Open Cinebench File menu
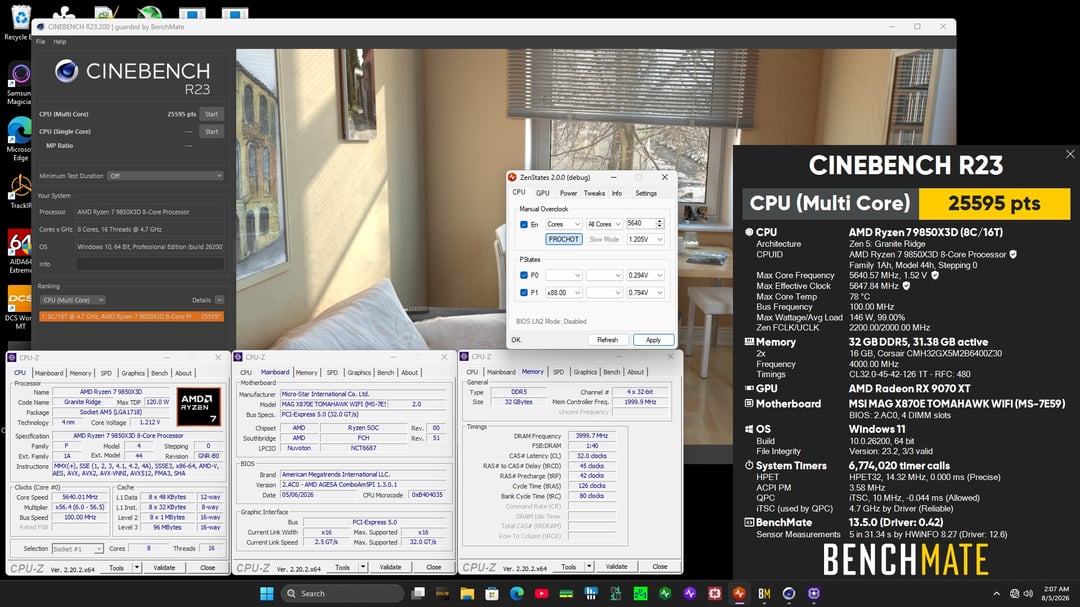 coord(41,42)
